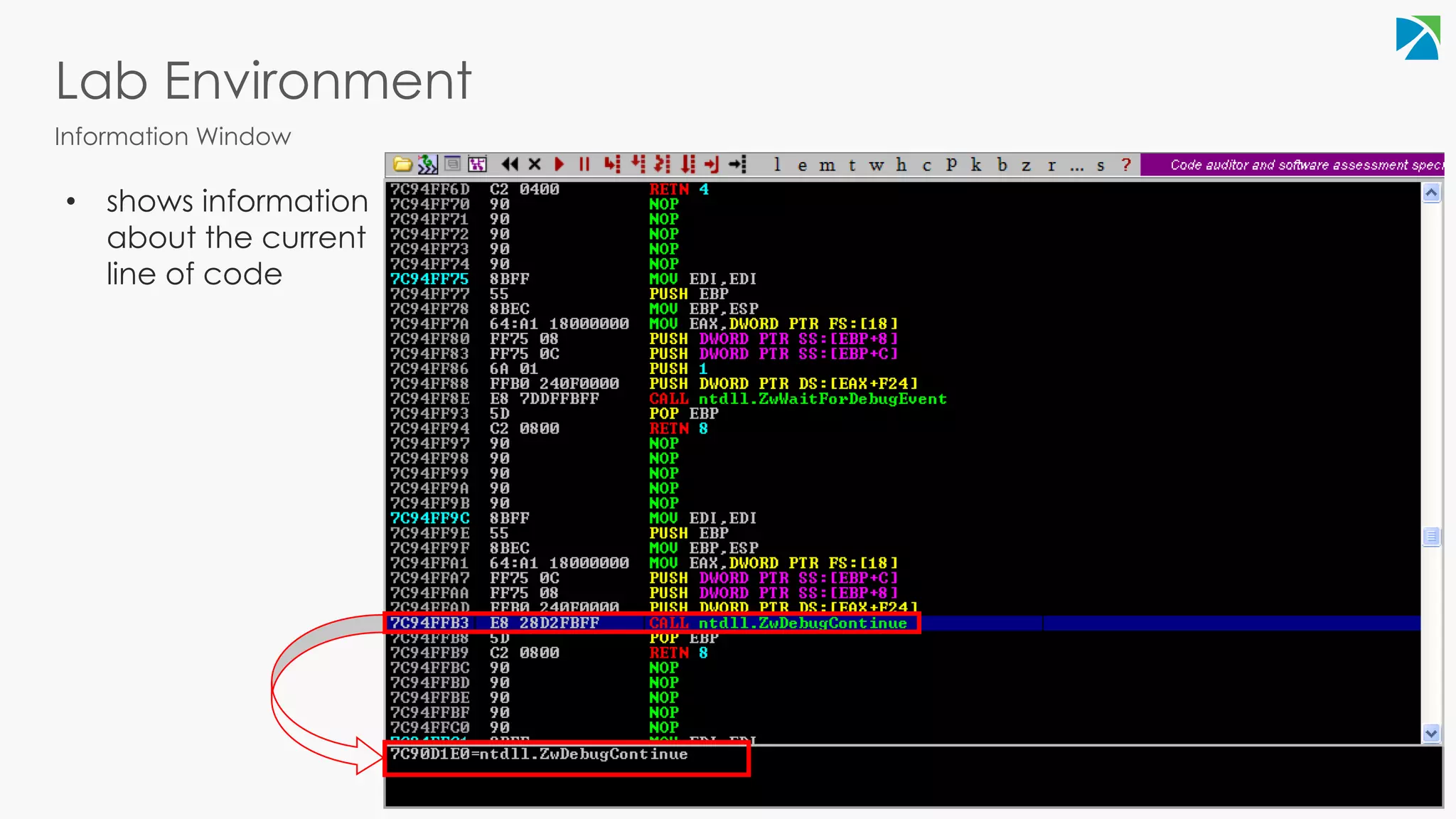The image size is (1456, 819).
Task: Open References via 'r' button
Action: pos(1051,166)
